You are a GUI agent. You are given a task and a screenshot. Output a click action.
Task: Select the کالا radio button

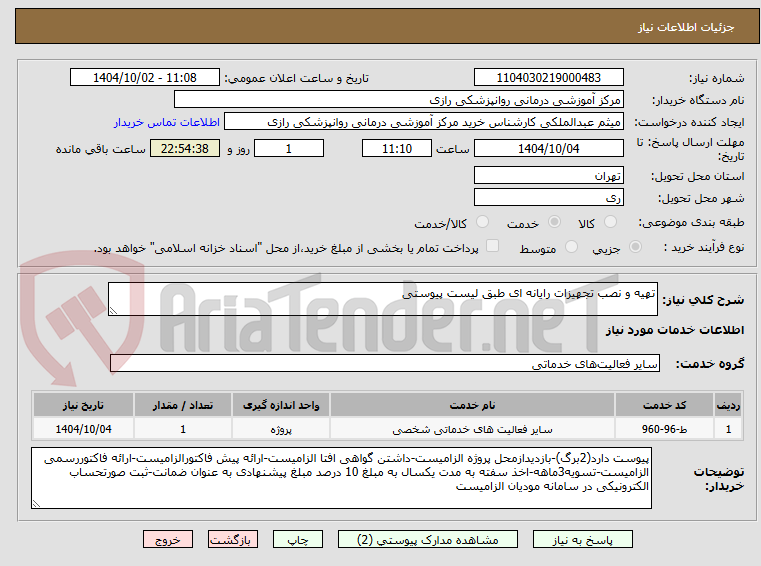click(610, 222)
